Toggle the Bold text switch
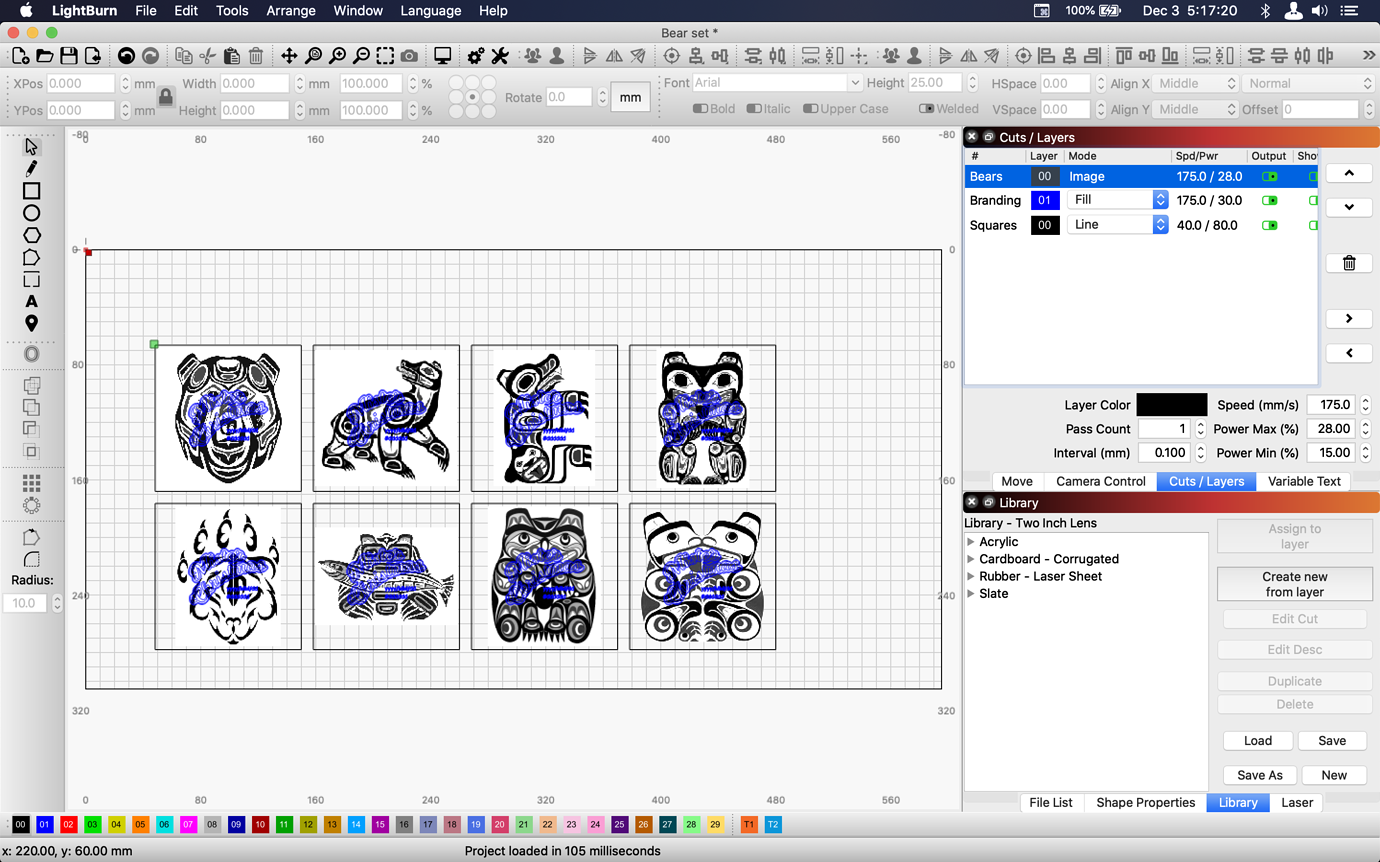1380x862 pixels. [x=701, y=109]
